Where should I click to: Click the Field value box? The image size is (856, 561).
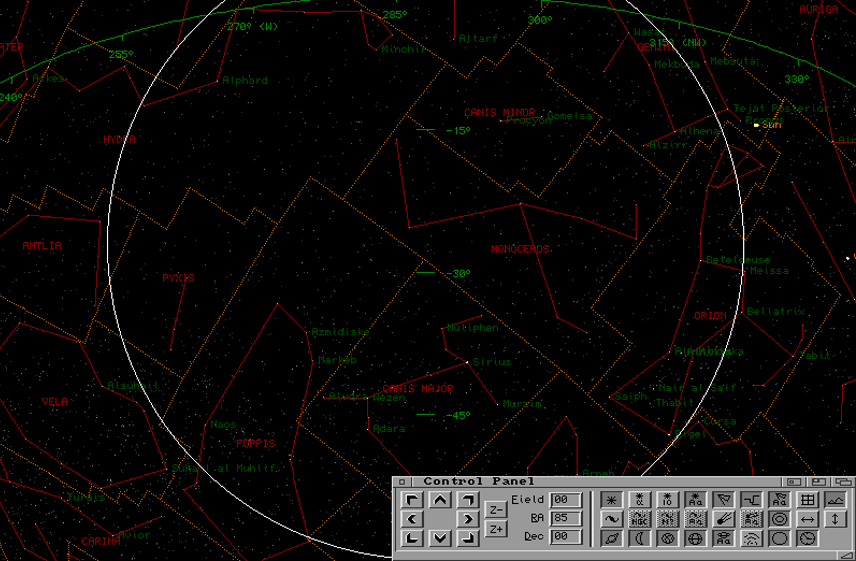click(566, 500)
